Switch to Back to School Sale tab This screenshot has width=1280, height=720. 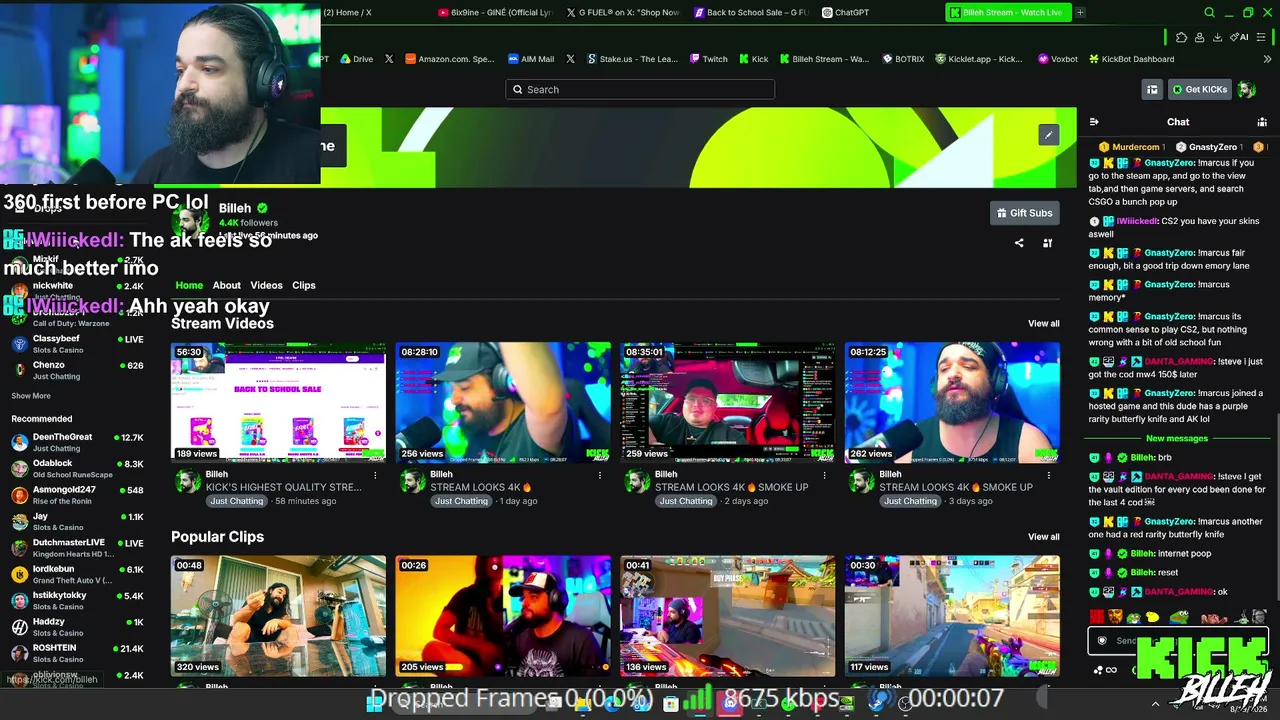point(751,12)
